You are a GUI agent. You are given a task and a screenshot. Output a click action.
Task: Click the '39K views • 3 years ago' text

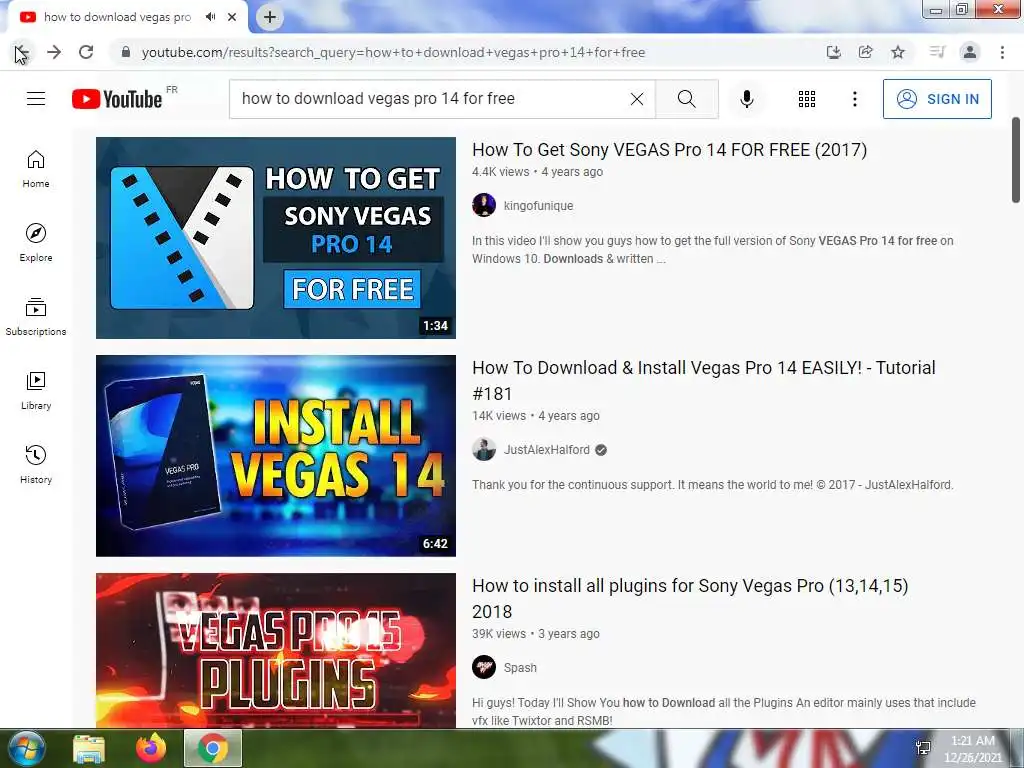coord(536,634)
